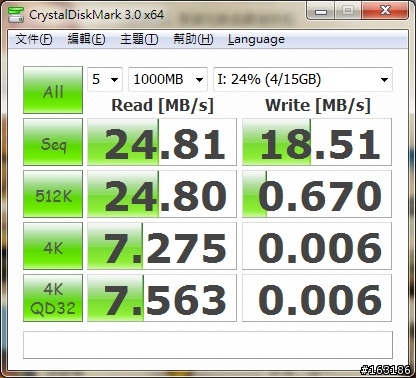Select the 512K read result 24.80

[162, 194]
